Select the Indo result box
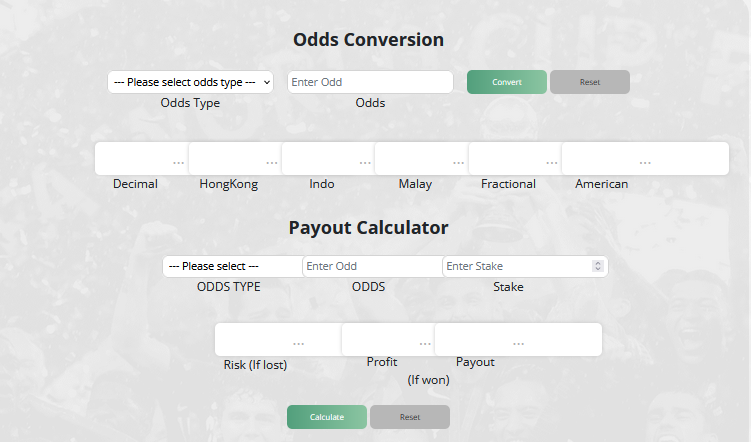751x442 pixels. [x=327, y=159]
